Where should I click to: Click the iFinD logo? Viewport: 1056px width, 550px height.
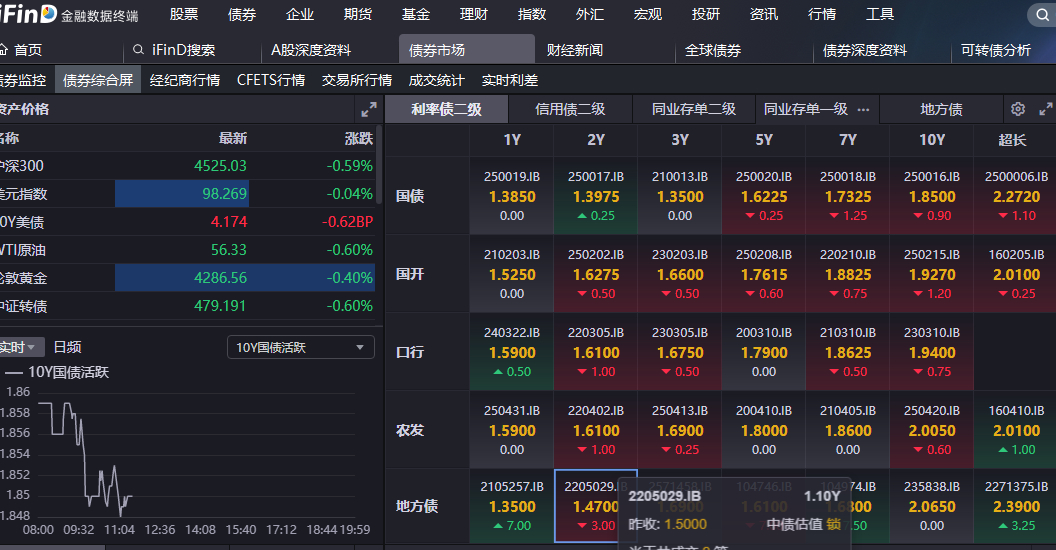(28, 13)
